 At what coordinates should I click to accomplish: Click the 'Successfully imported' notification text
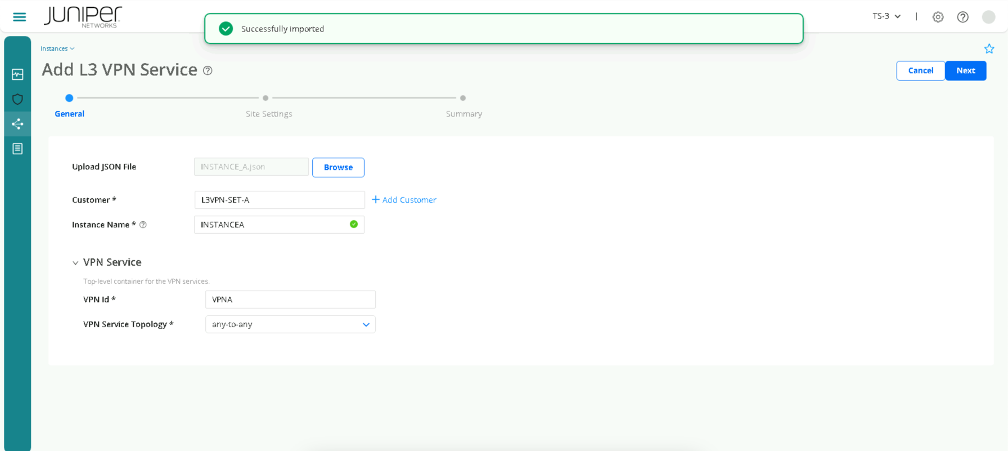click(282, 29)
